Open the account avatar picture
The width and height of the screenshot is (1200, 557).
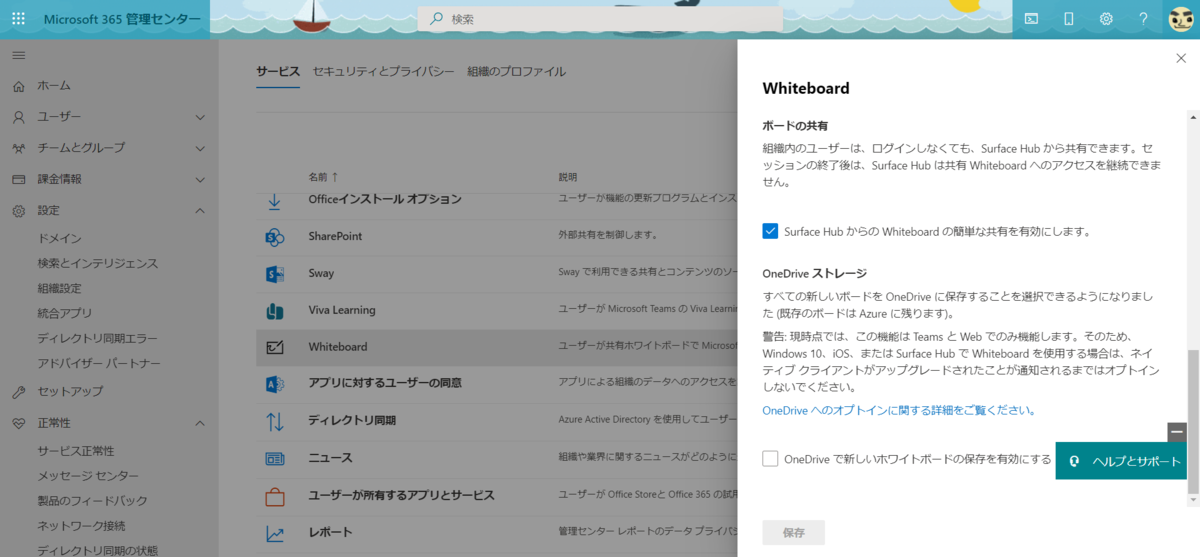pyautogui.click(x=1181, y=19)
